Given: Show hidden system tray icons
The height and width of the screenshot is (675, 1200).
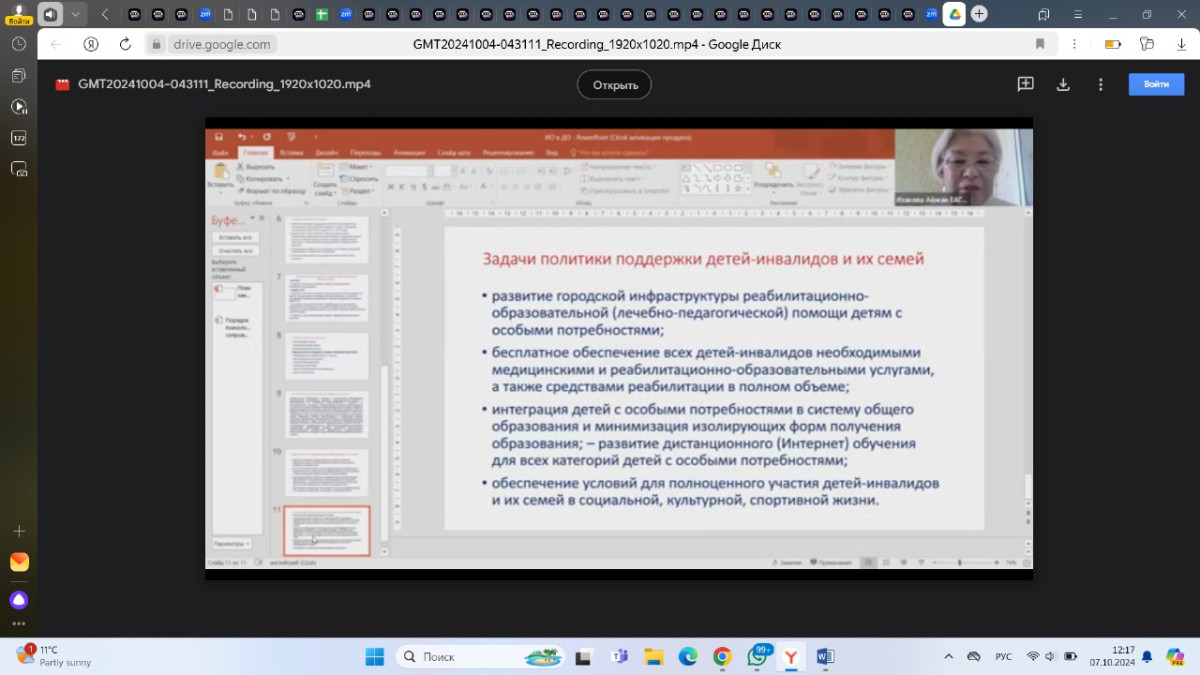Looking at the screenshot, I should 948,657.
